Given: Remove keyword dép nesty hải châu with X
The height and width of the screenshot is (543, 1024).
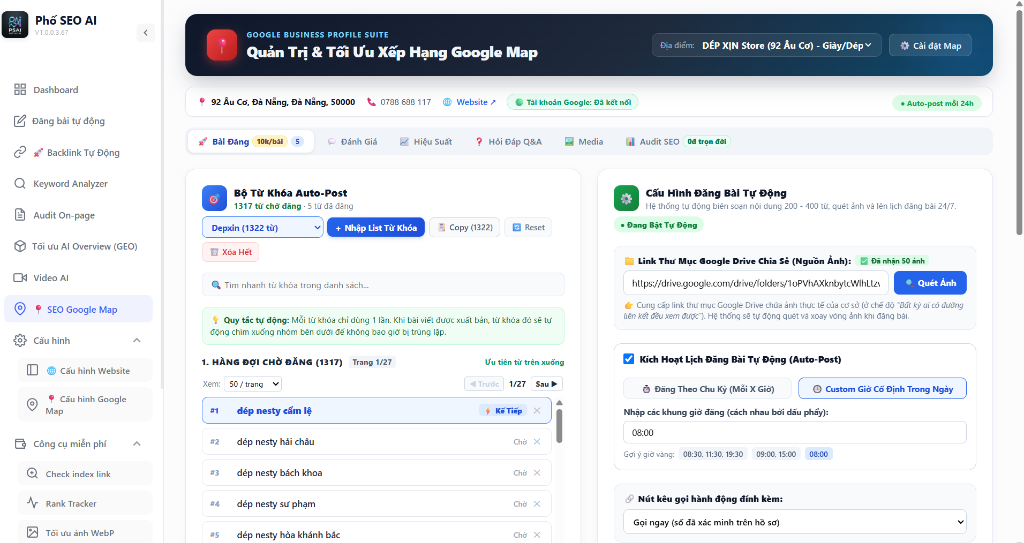Looking at the screenshot, I should pyautogui.click(x=537, y=442).
